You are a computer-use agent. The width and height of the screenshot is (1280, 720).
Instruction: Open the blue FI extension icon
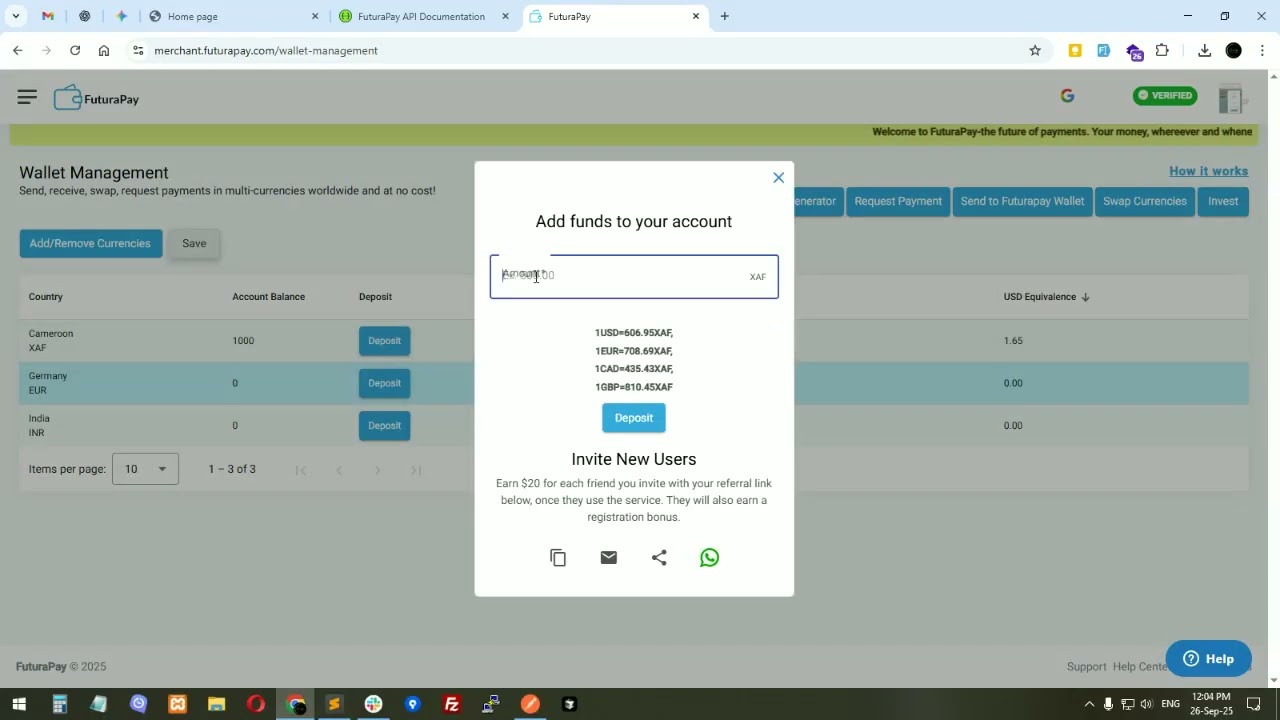click(x=1104, y=50)
